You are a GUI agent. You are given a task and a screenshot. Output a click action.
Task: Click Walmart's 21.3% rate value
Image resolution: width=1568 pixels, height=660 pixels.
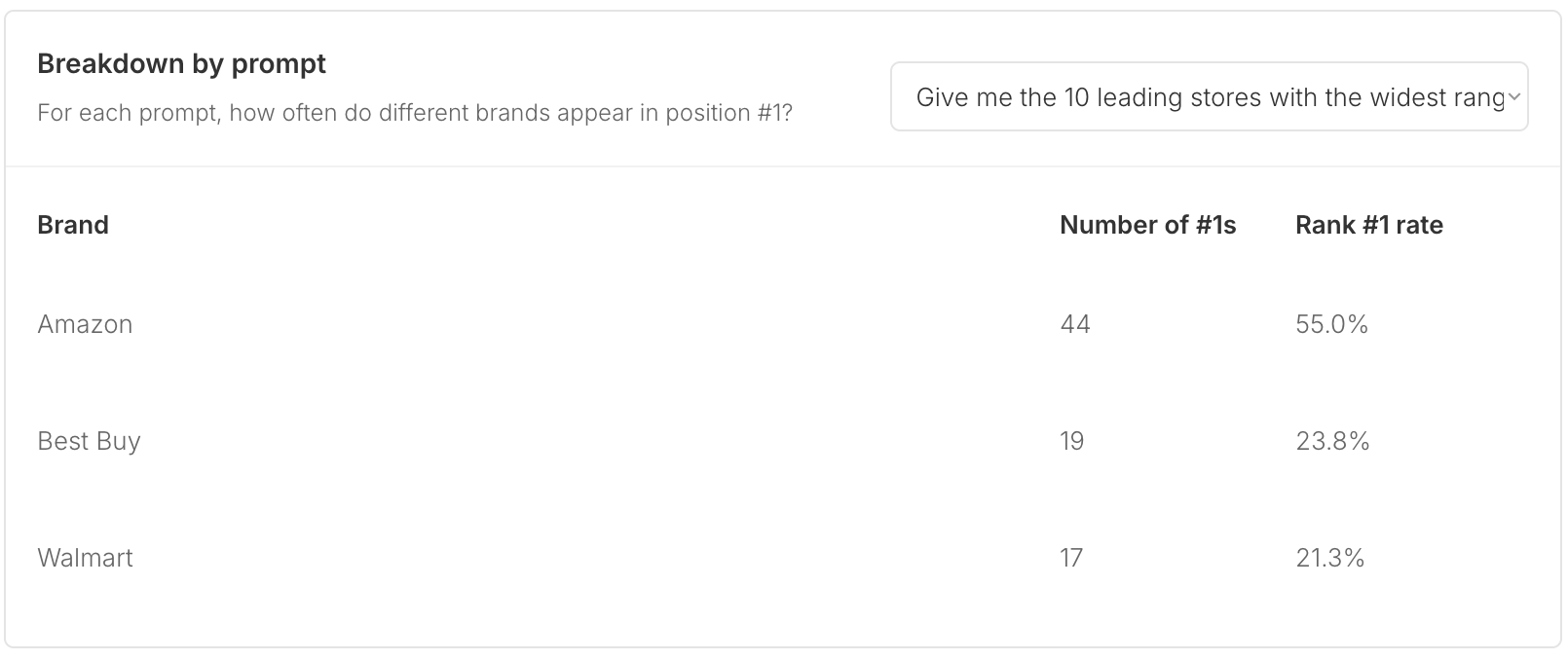click(1329, 558)
